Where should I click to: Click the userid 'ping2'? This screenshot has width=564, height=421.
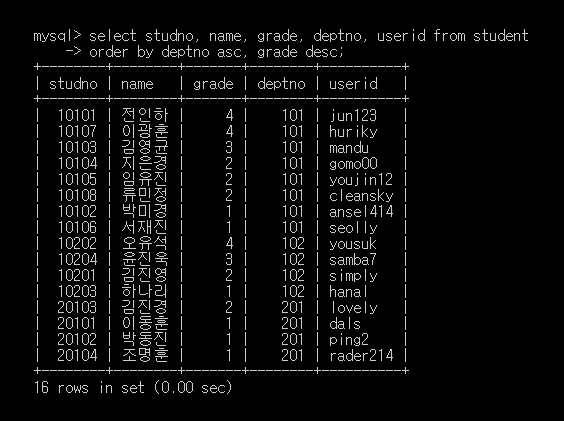pos(349,340)
